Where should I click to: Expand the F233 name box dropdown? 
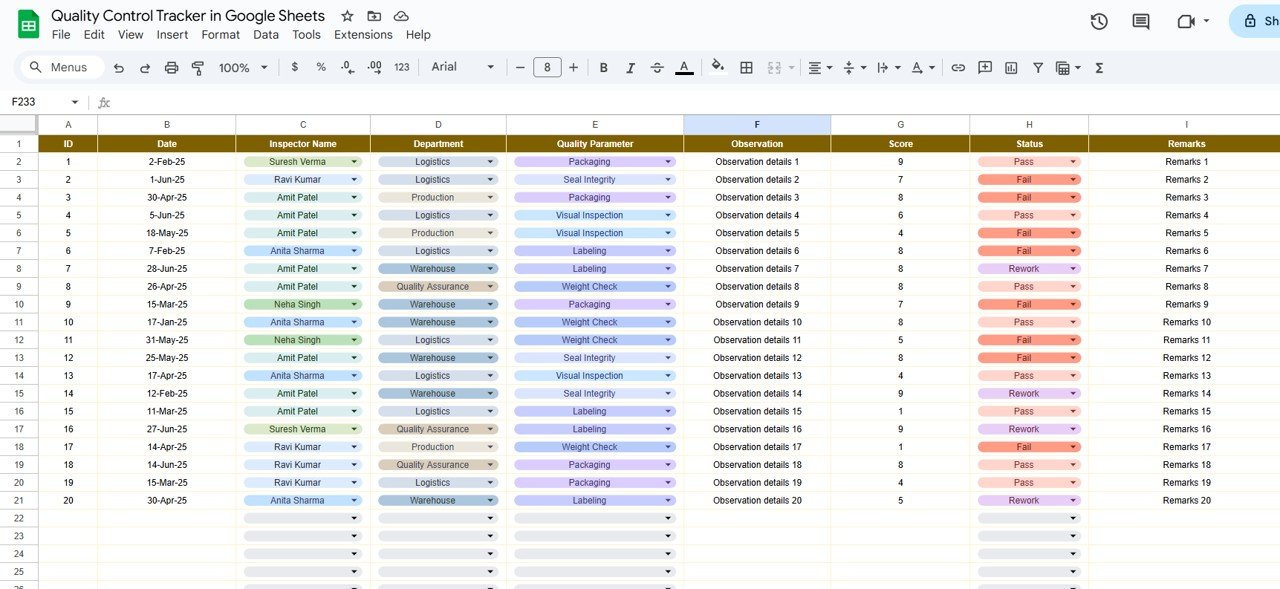[x=75, y=102]
